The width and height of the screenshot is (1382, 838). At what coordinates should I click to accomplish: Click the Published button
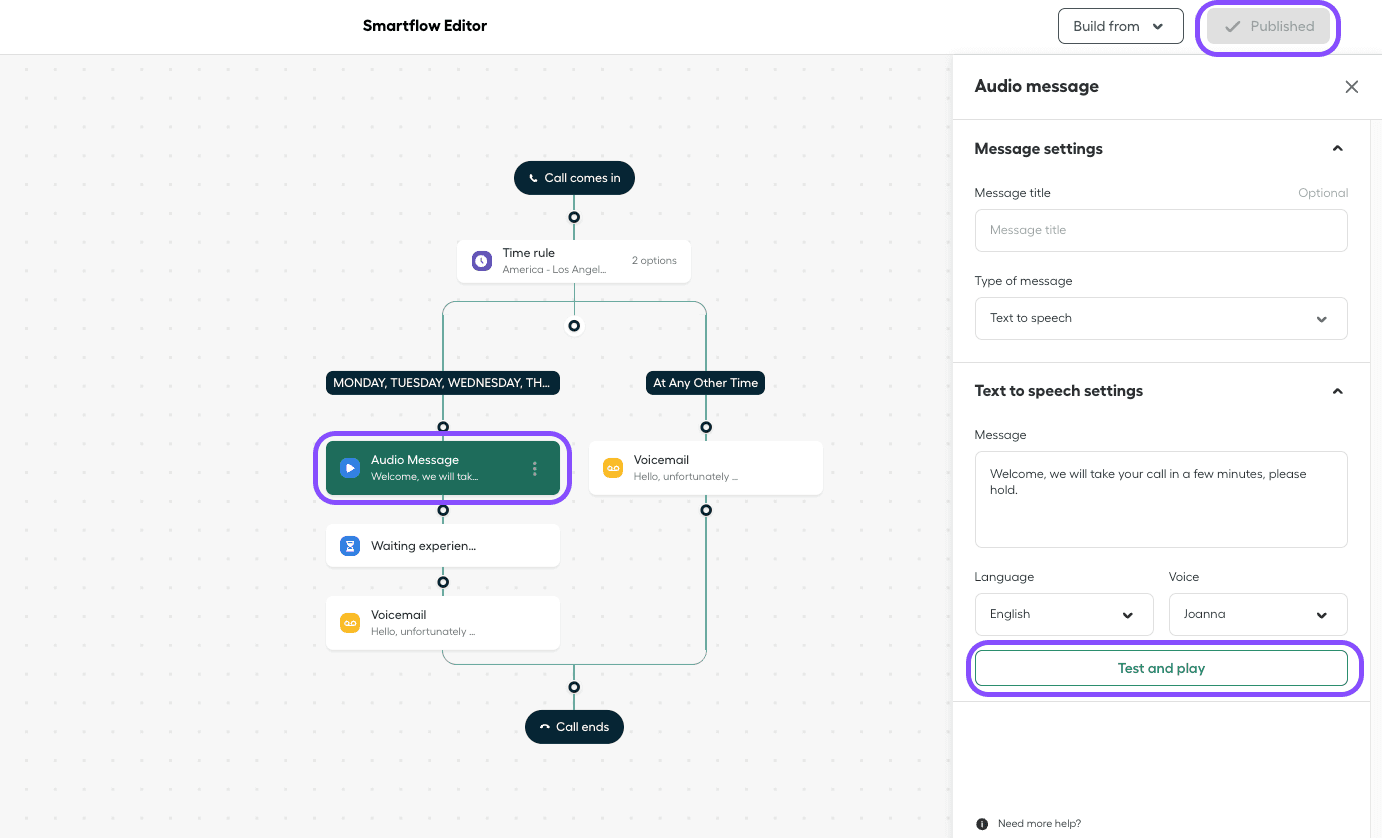click(x=1268, y=27)
